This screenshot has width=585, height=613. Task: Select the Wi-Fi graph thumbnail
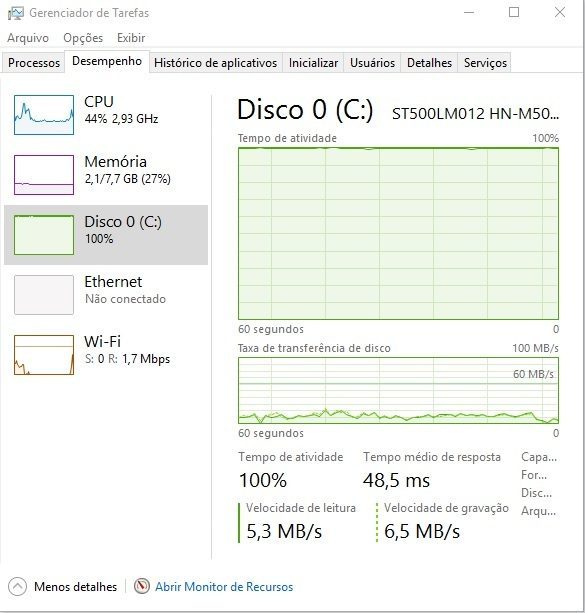point(44,355)
